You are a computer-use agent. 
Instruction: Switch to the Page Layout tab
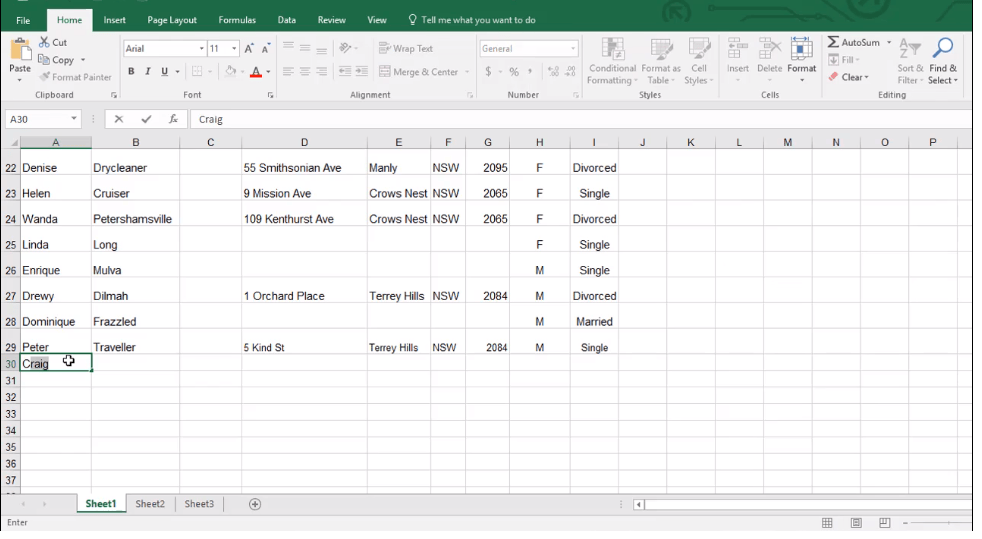pos(172,20)
